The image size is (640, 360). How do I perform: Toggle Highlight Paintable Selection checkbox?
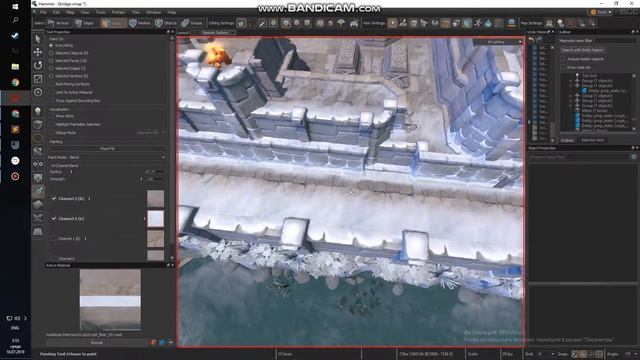(51, 124)
